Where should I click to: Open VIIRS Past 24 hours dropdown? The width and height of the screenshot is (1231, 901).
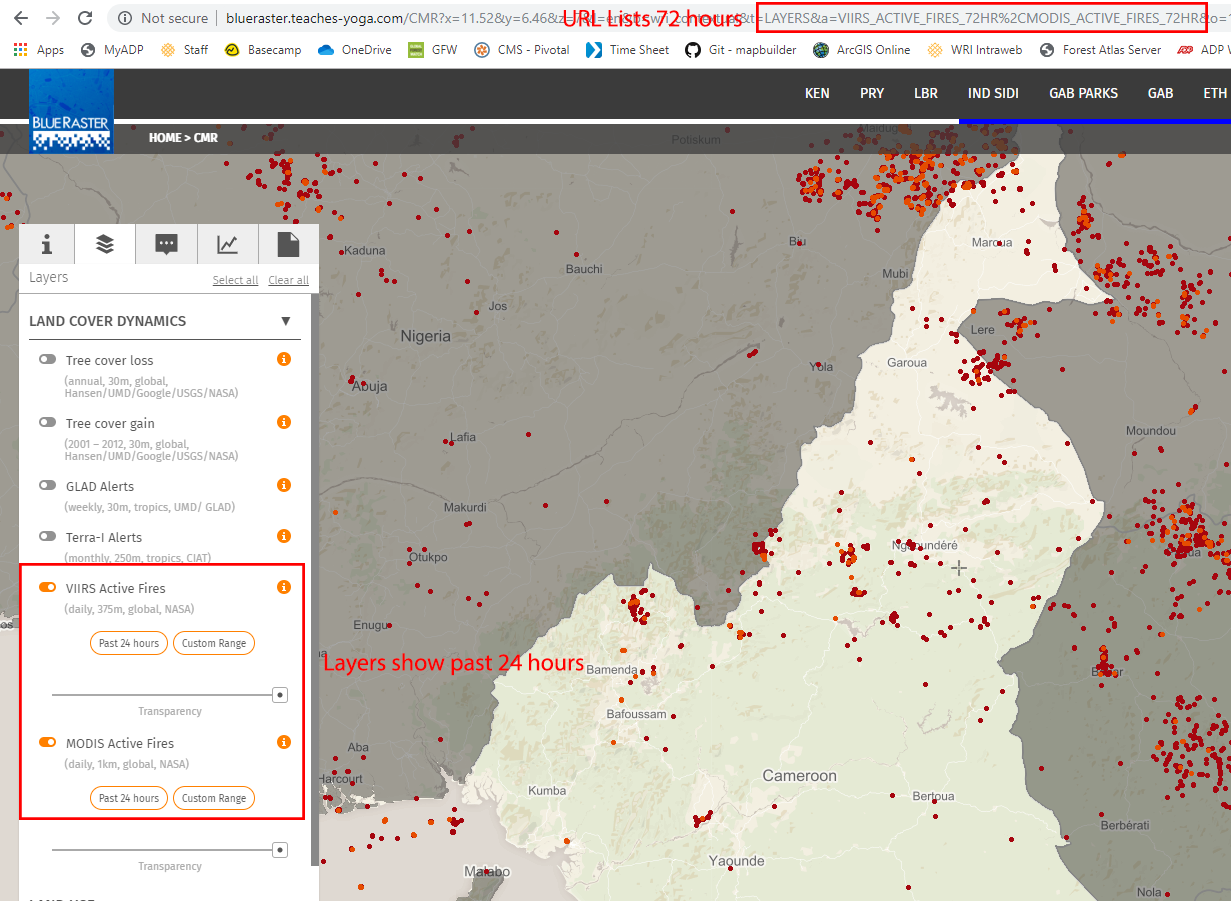click(x=129, y=643)
